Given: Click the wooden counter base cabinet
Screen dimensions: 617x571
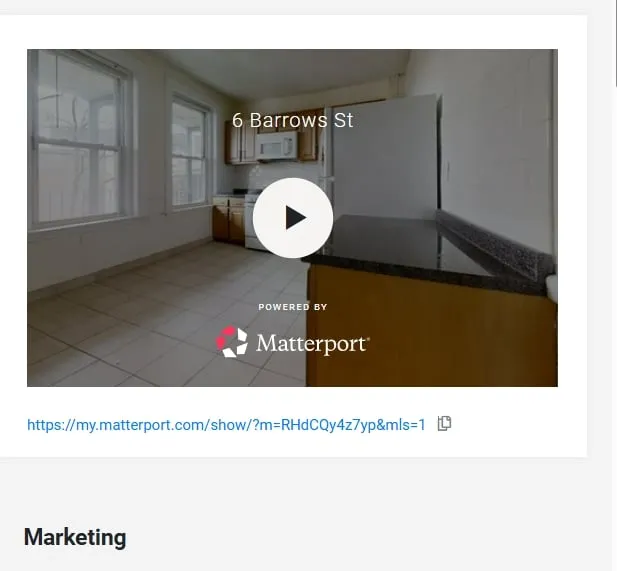Looking at the screenshot, I should tap(430, 330).
